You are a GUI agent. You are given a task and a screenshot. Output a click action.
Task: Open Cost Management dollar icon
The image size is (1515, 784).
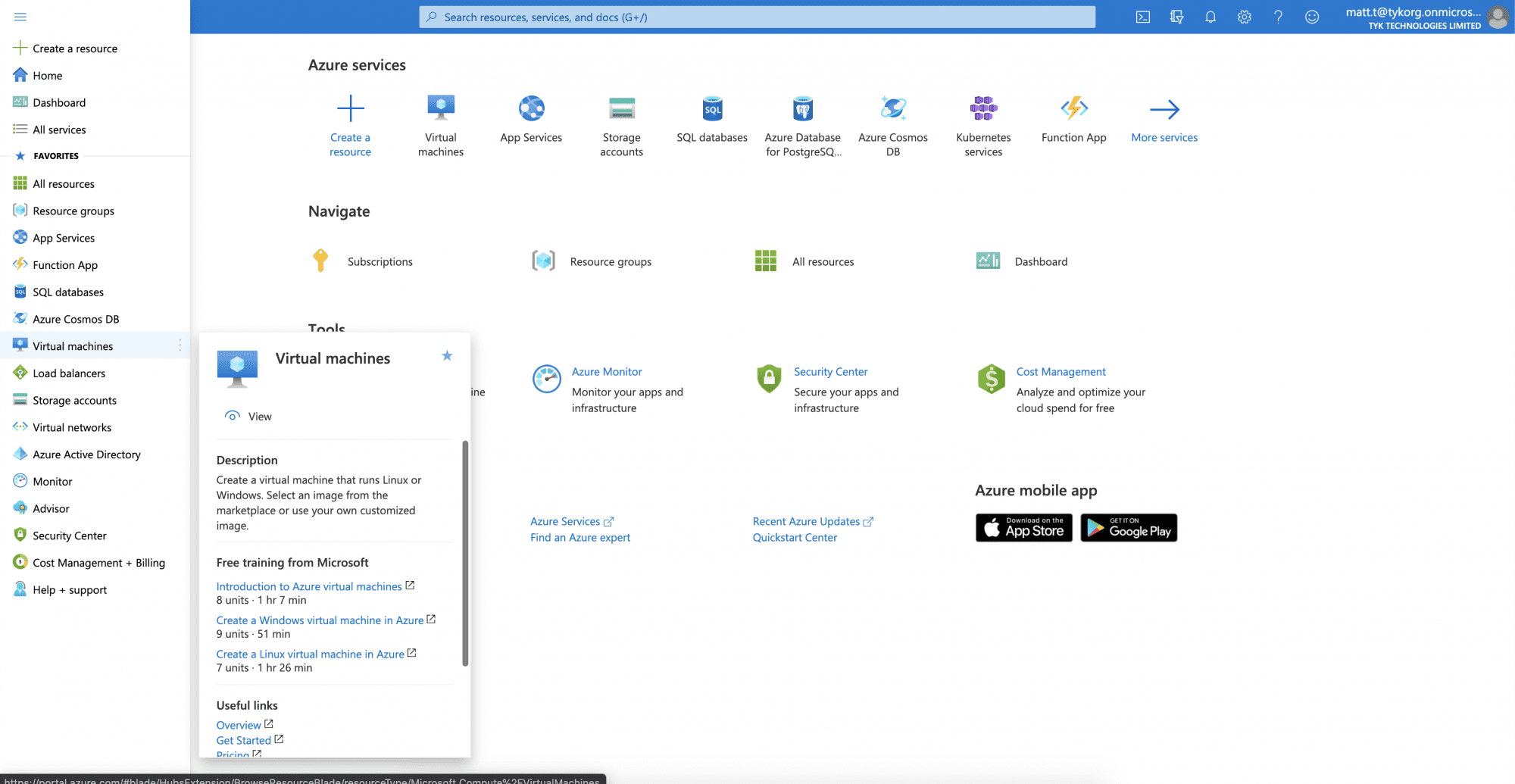pyautogui.click(x=991, y=379)
